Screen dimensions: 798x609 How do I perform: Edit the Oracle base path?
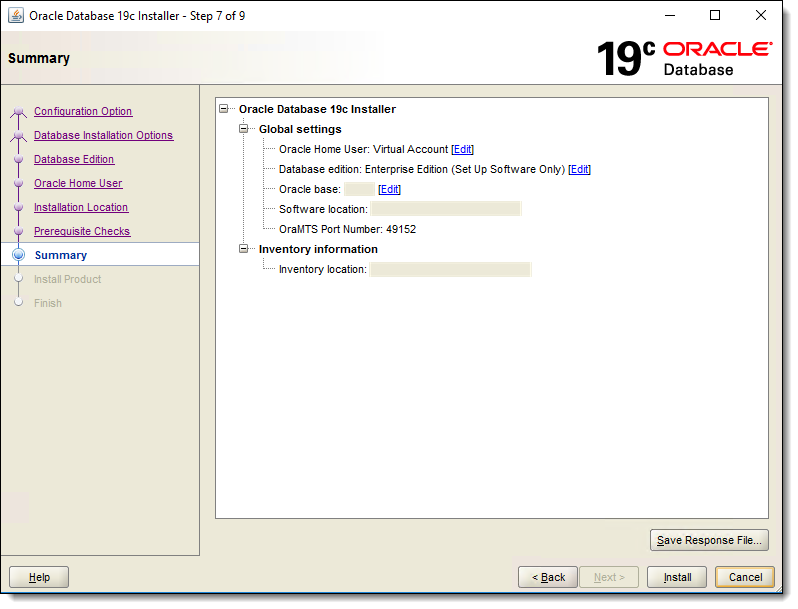point(389,189)
